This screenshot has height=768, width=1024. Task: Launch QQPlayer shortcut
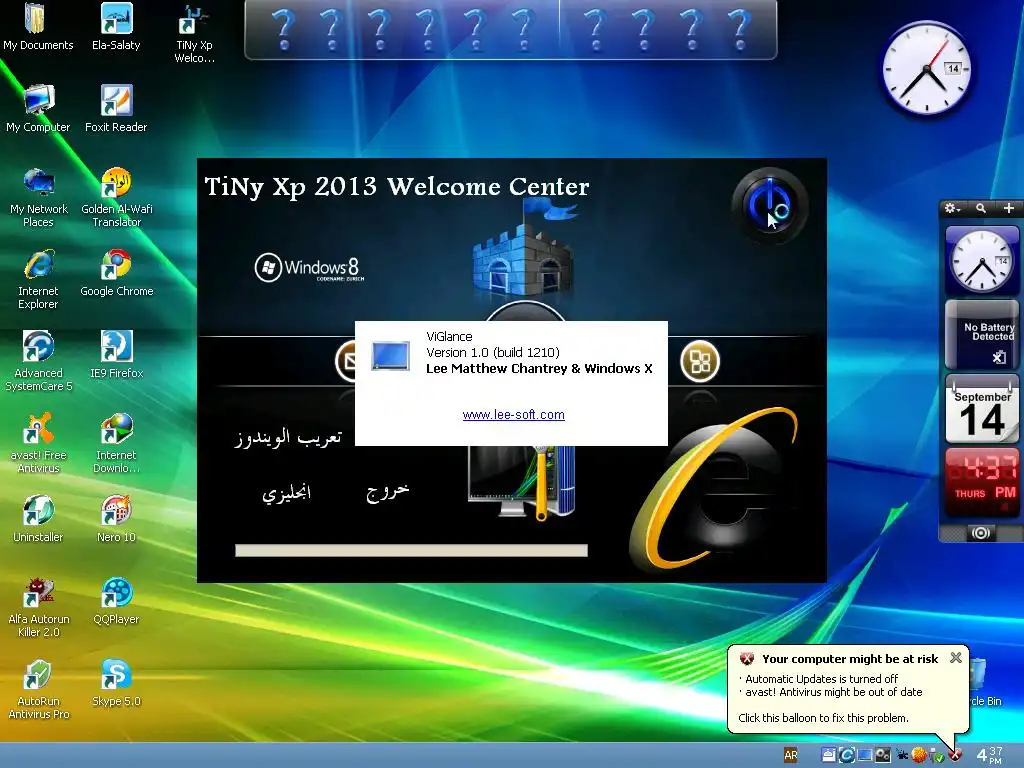(116, 601)
